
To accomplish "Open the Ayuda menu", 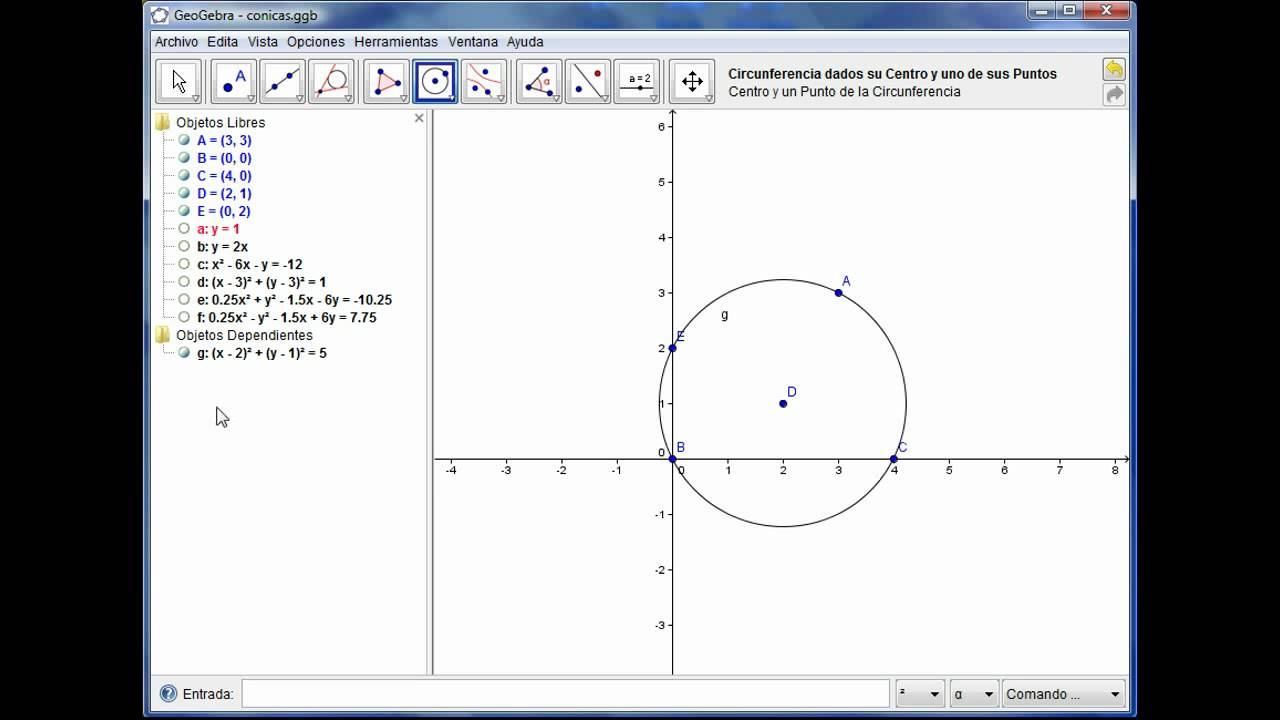I will (525, 42).
